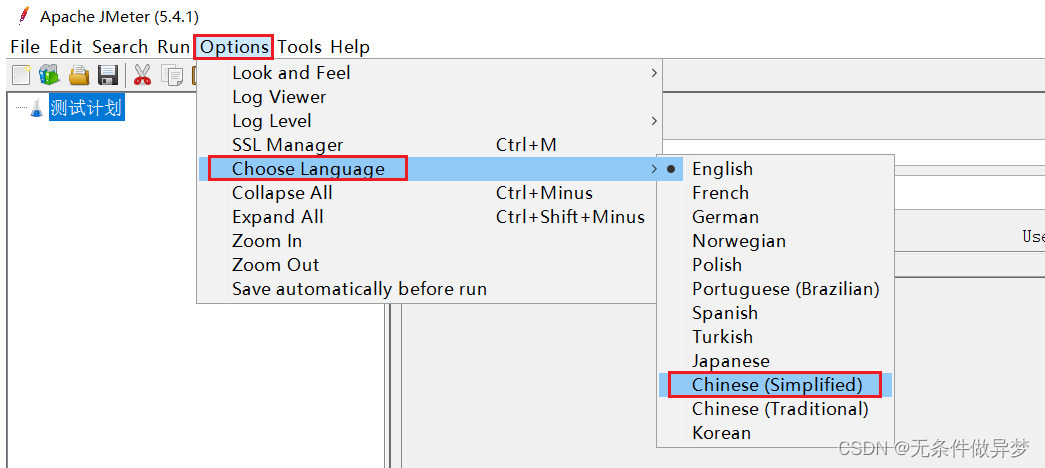Expand the Log Level submenu
1045x468 pixels.
430,121
